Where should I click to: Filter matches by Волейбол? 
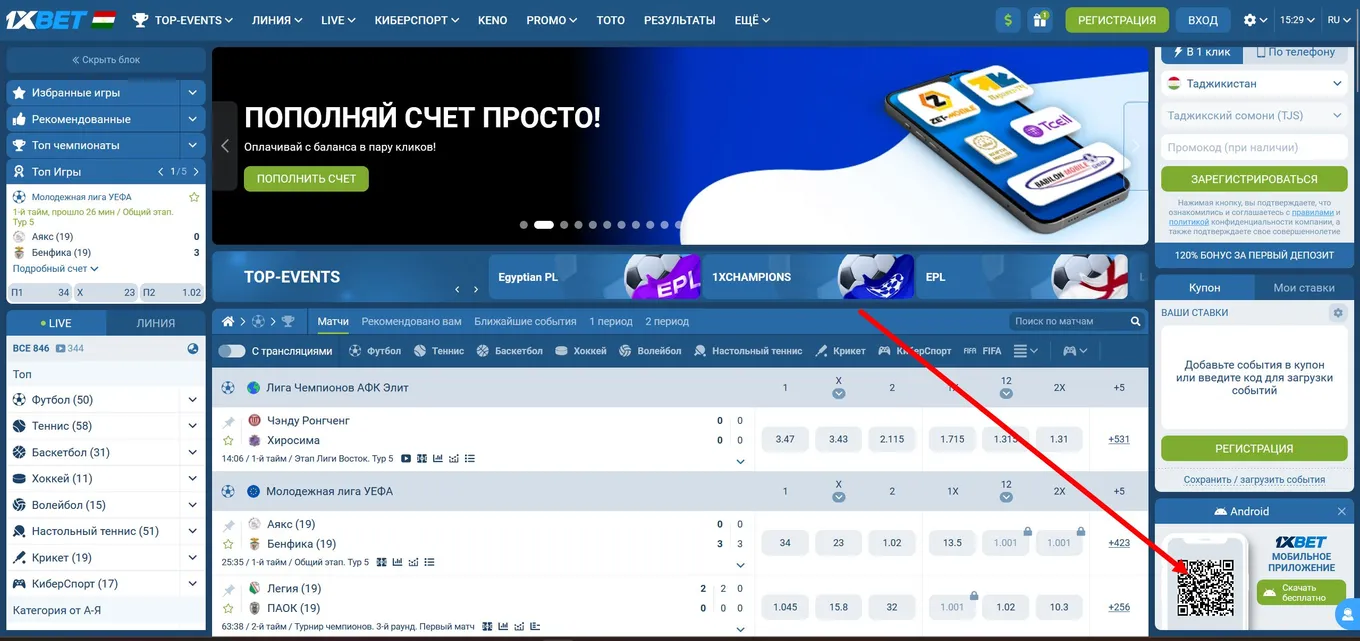click(x=650, y=351)
